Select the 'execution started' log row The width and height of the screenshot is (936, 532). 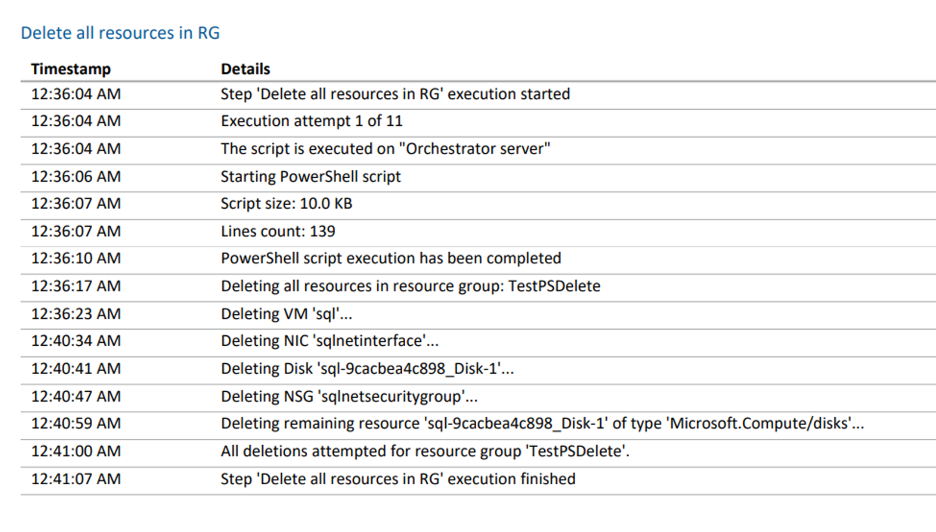click(478, 94)
